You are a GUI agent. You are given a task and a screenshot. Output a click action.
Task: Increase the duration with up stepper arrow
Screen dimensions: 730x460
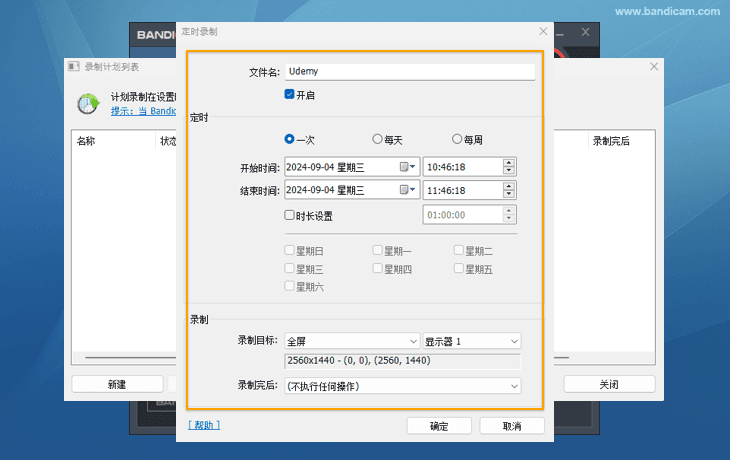pyautogui.click(x=509, y=211)
